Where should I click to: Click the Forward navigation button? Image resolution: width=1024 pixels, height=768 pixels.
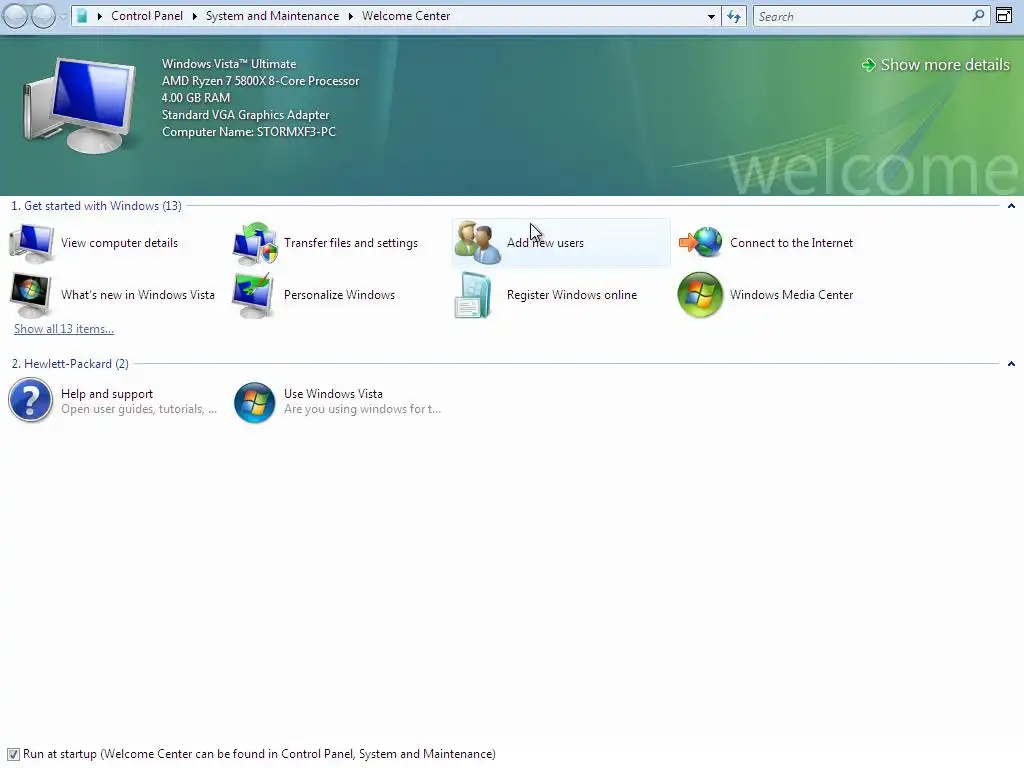43,16
